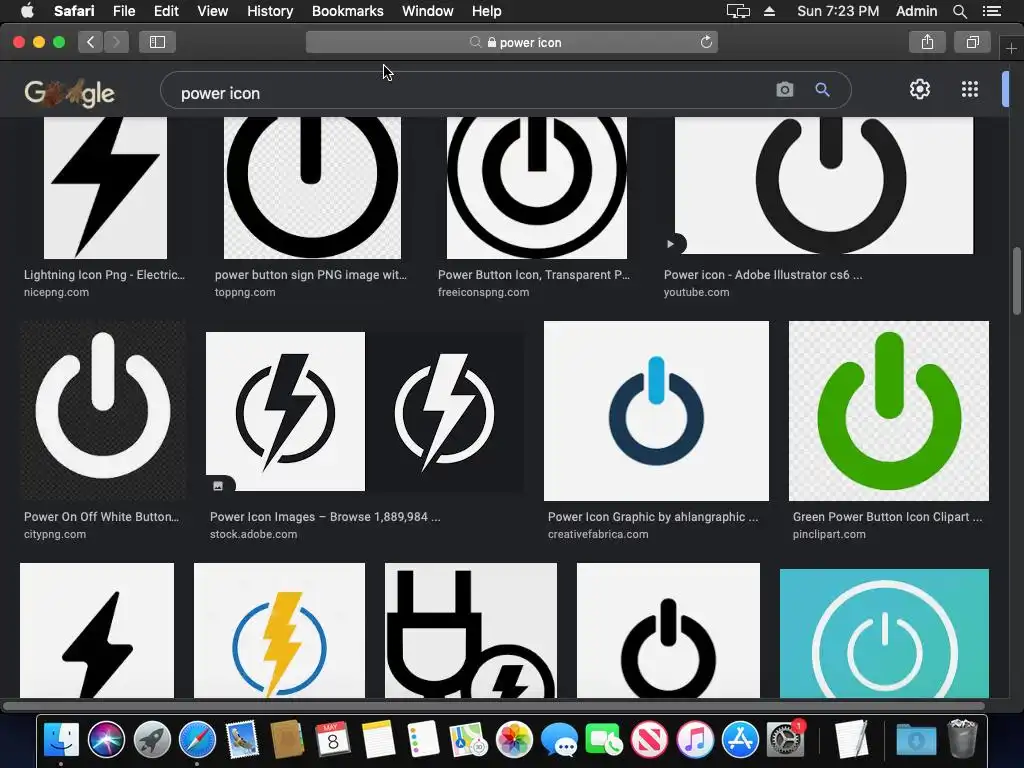Open the Admin user menu
This screenshot has width=1024, height=768.
point(916,11)
